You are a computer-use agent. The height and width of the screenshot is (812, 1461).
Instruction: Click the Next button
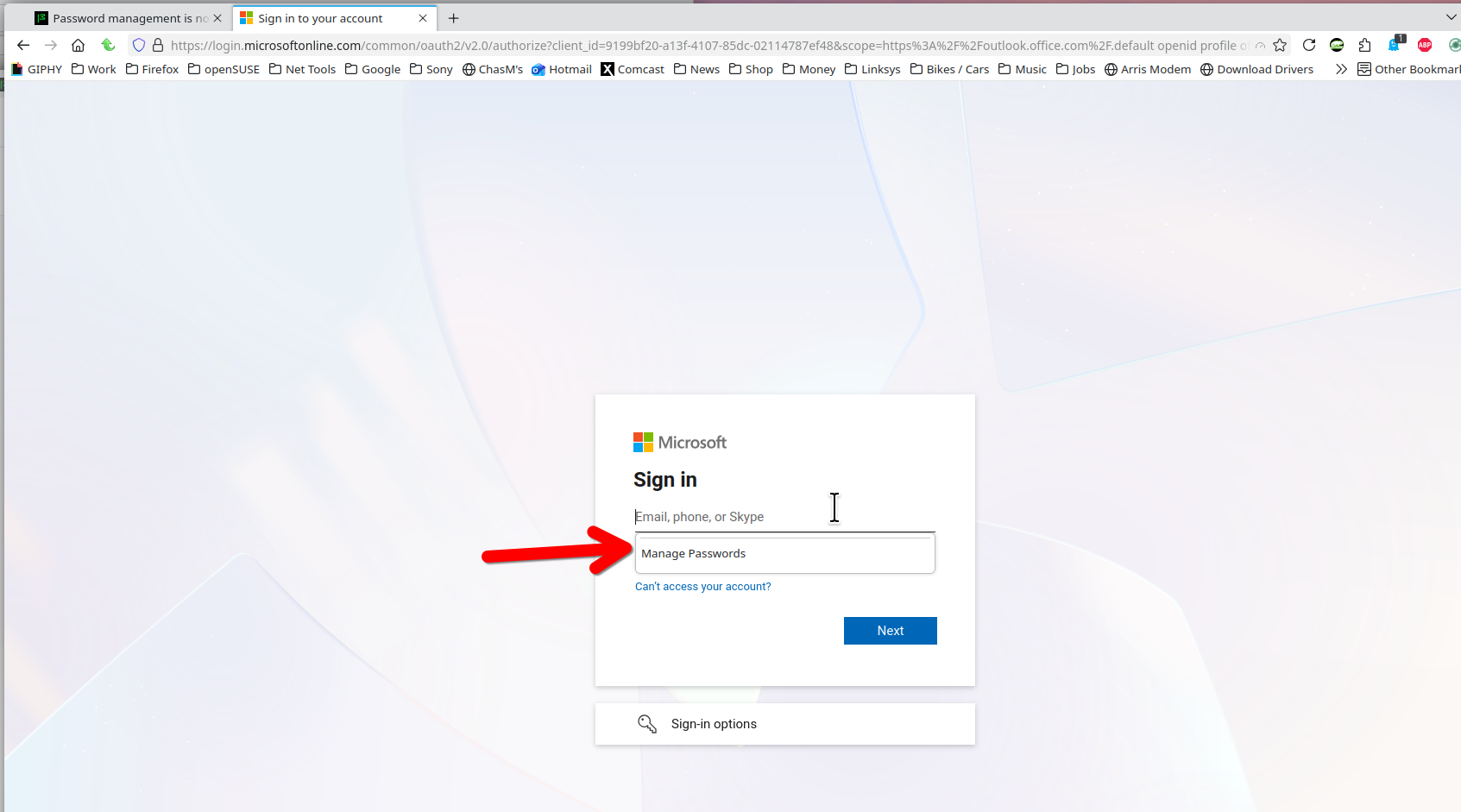pos(891,631)
